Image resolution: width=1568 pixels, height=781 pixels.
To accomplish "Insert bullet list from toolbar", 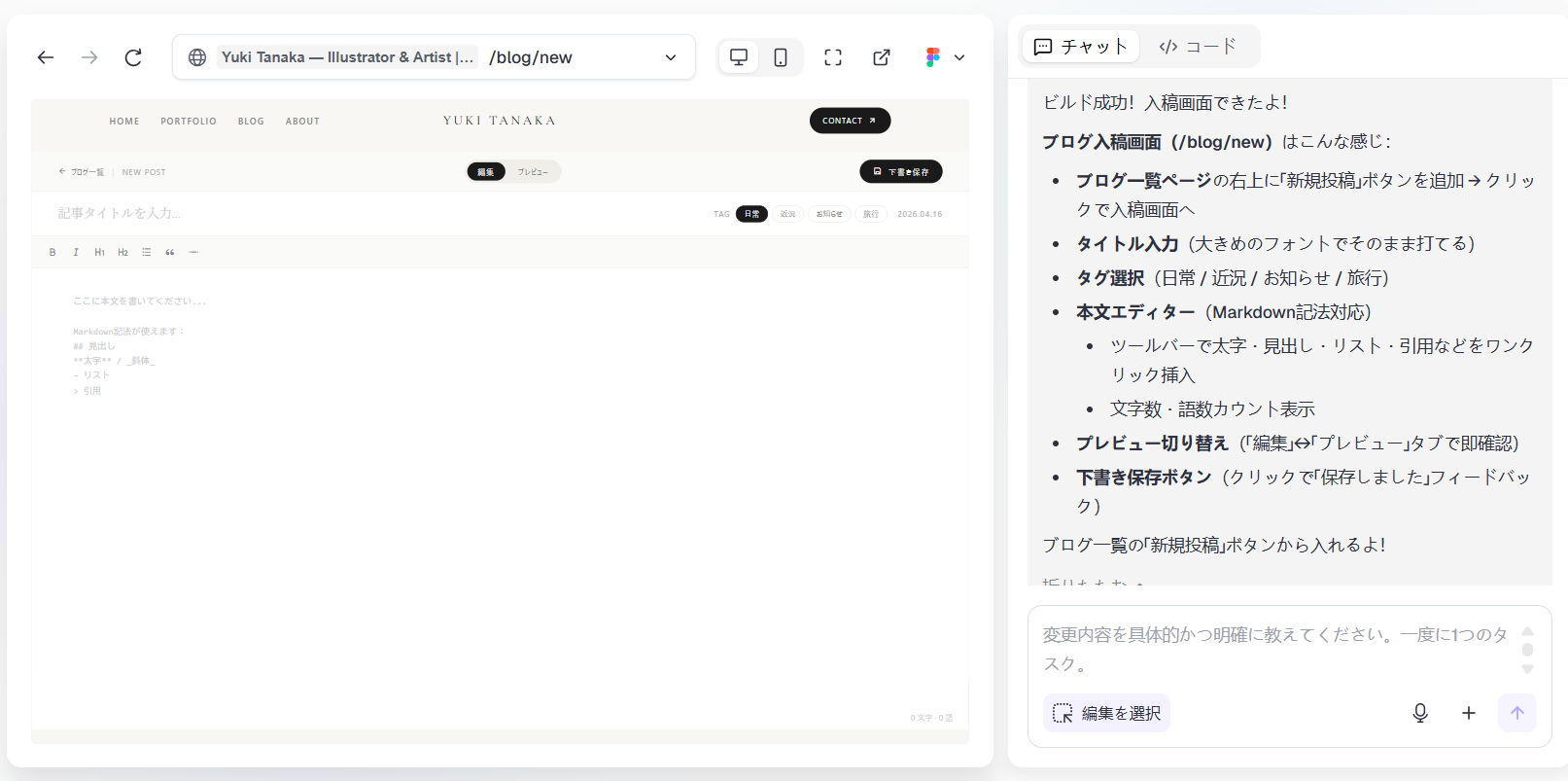I will point(147,252).
